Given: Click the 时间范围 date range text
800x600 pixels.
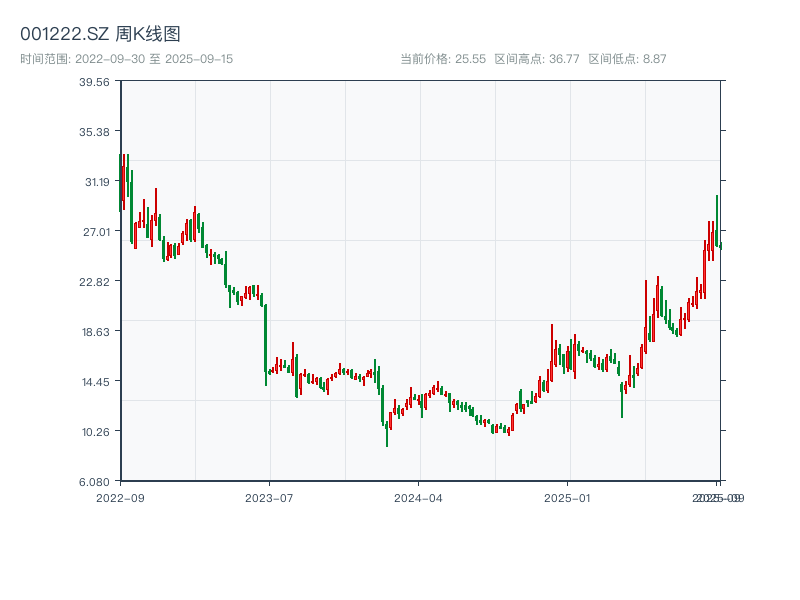Looking at the screenshot, I should tap(126, 59).
